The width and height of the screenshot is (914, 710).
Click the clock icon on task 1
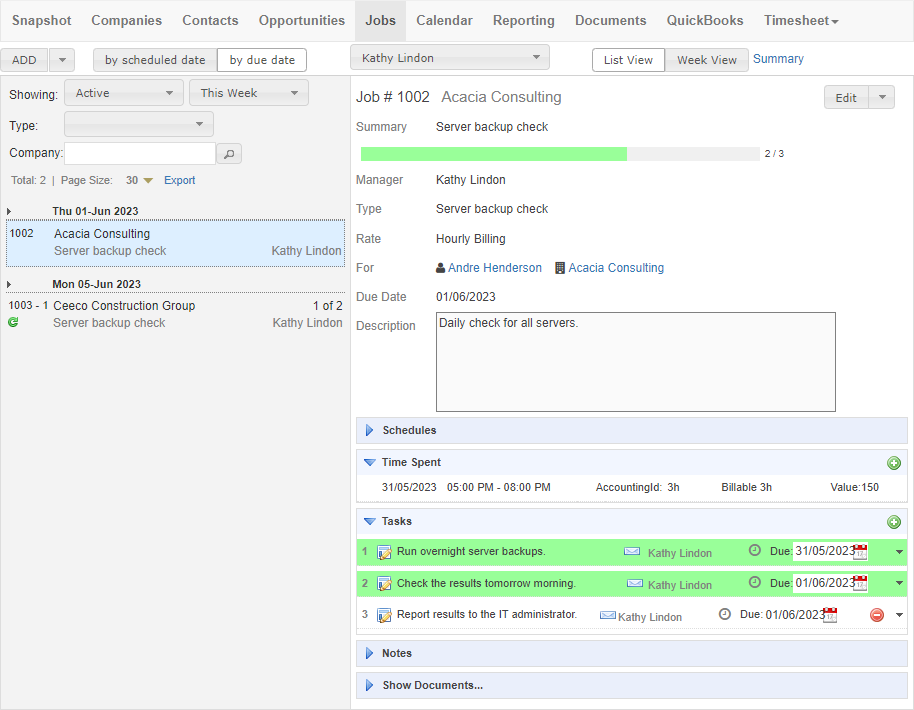(755, 550)
